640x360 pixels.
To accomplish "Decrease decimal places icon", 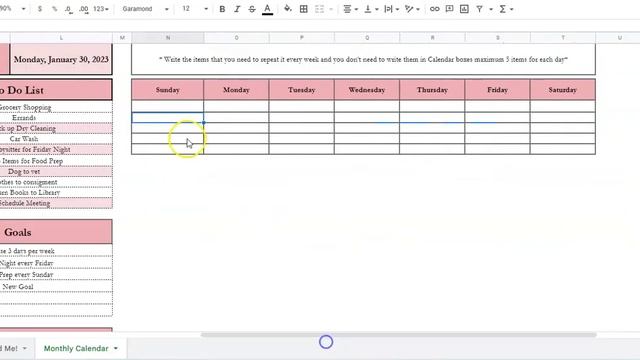I will 69,9.
